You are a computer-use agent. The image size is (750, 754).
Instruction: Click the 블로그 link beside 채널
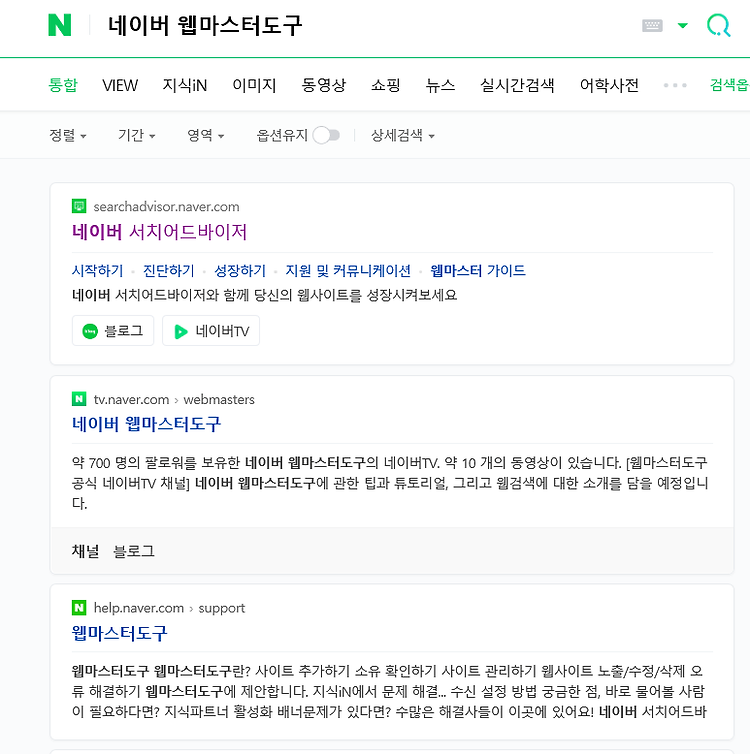tap(134, 551)
